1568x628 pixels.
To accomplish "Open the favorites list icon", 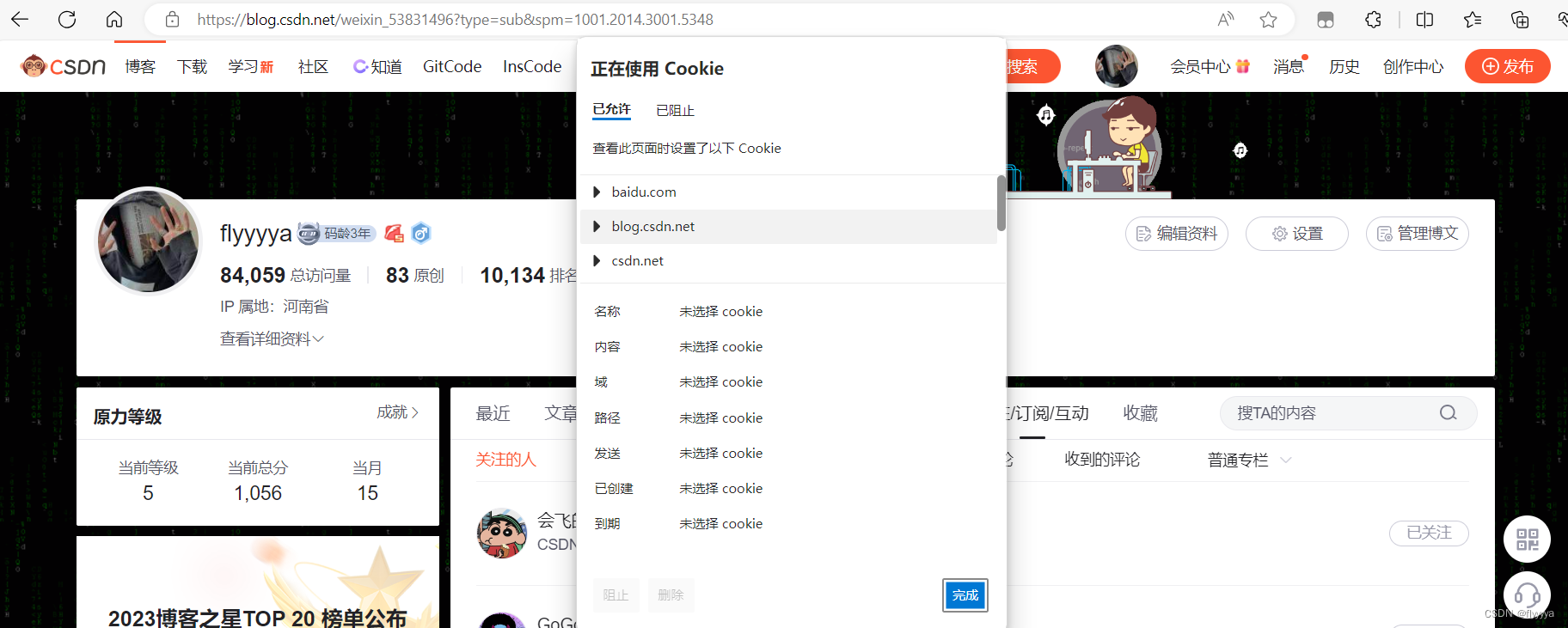I will 1472,19.
